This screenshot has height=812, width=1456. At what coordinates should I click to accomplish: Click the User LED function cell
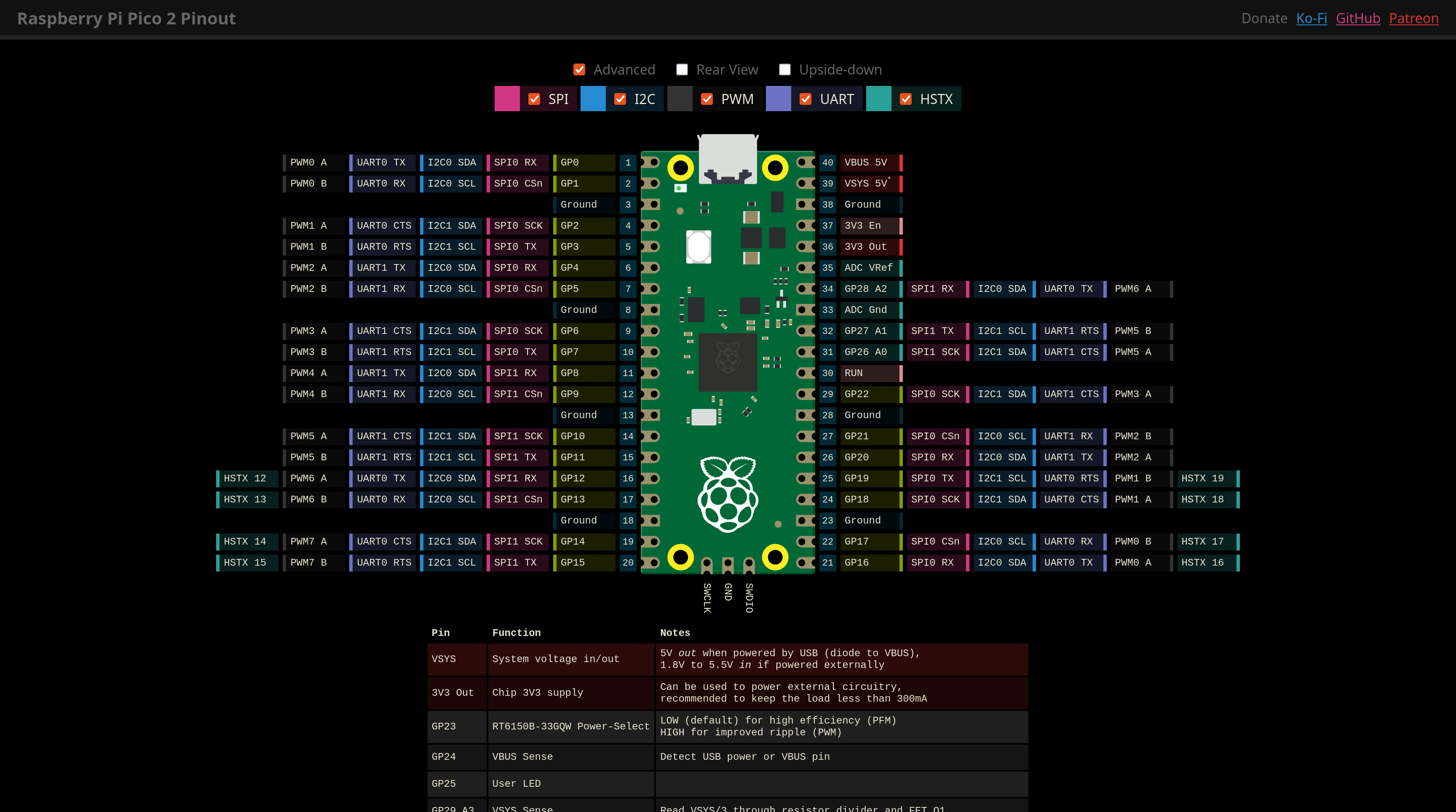coord(571,784)
